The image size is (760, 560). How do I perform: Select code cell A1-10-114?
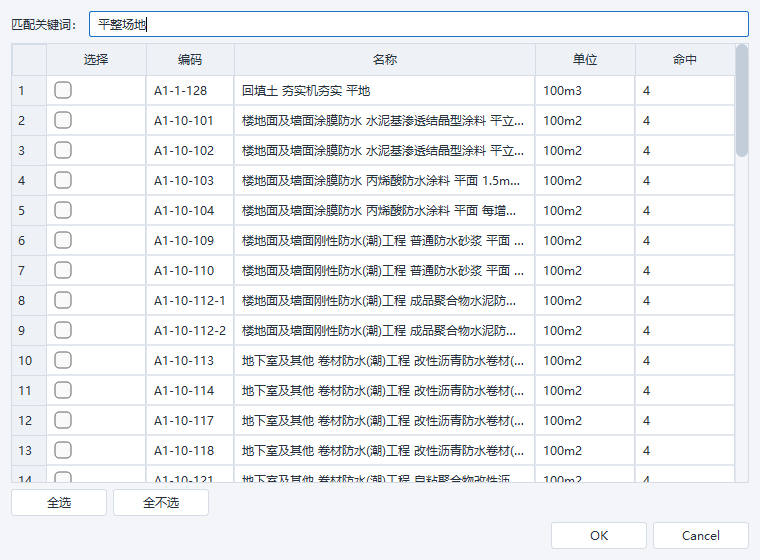(190, 391)
